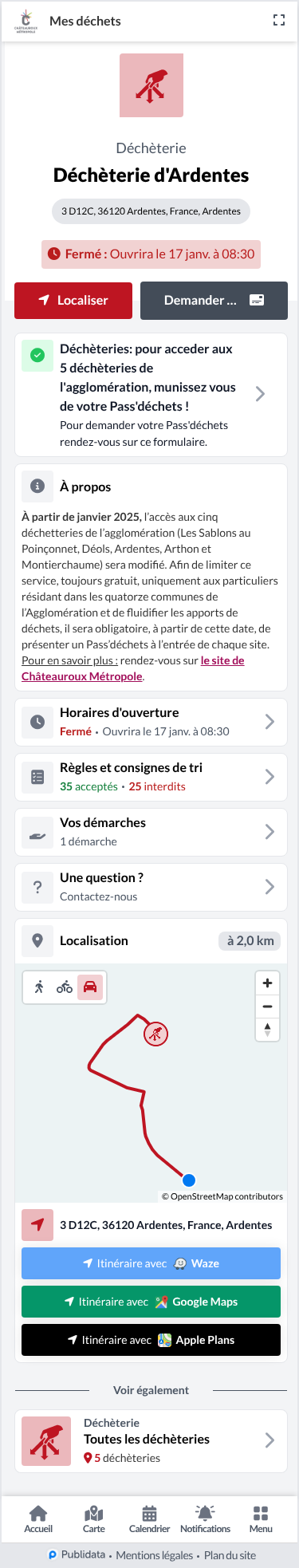Select walking travel mode on map
This screenshot has width=299, height=1568.
point(39,987)
